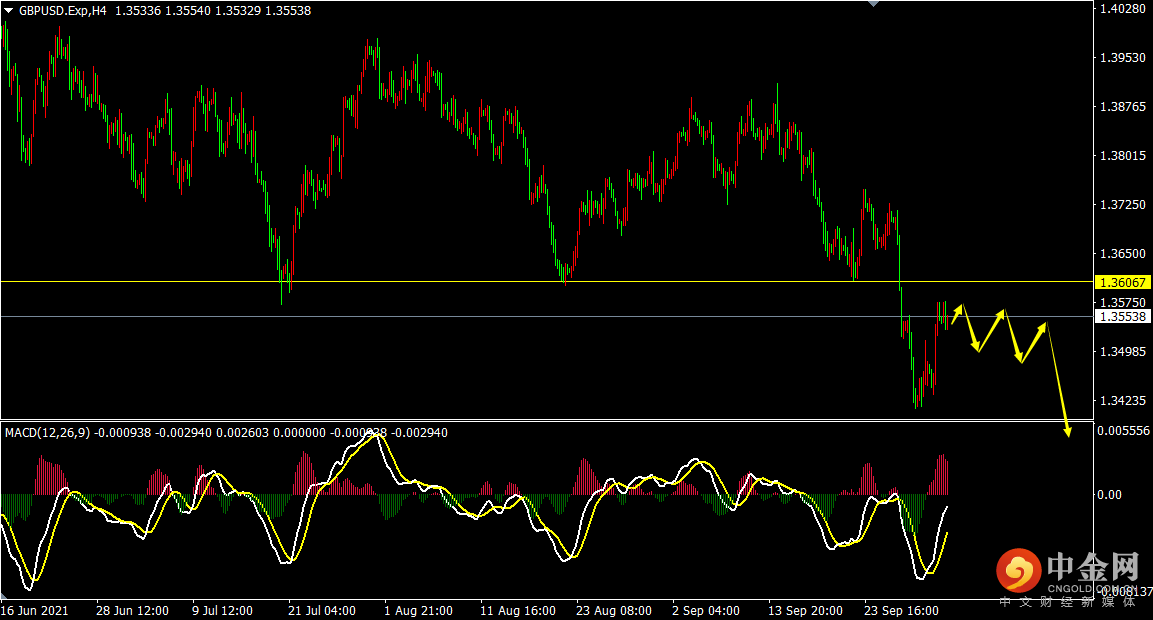1153x620 pixels.
Task: Click the 23 Sep 16:00 time axis label
Action: (901, 610)
